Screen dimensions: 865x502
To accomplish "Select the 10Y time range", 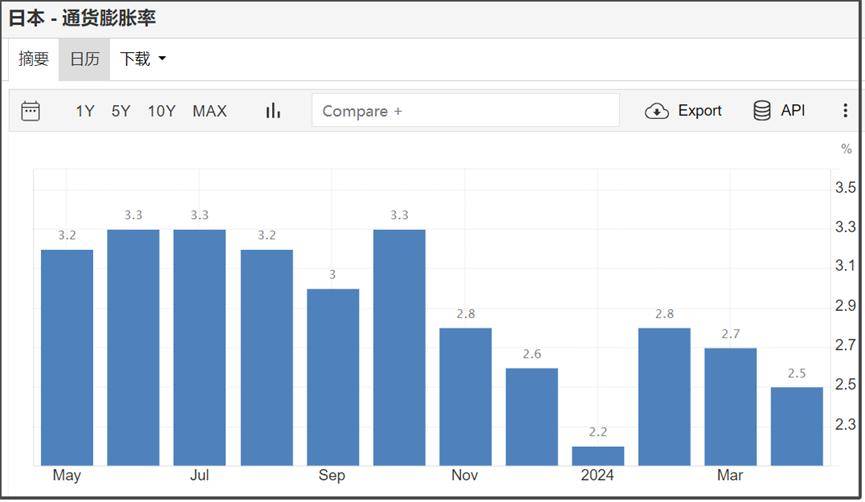I will pos(162,111).
